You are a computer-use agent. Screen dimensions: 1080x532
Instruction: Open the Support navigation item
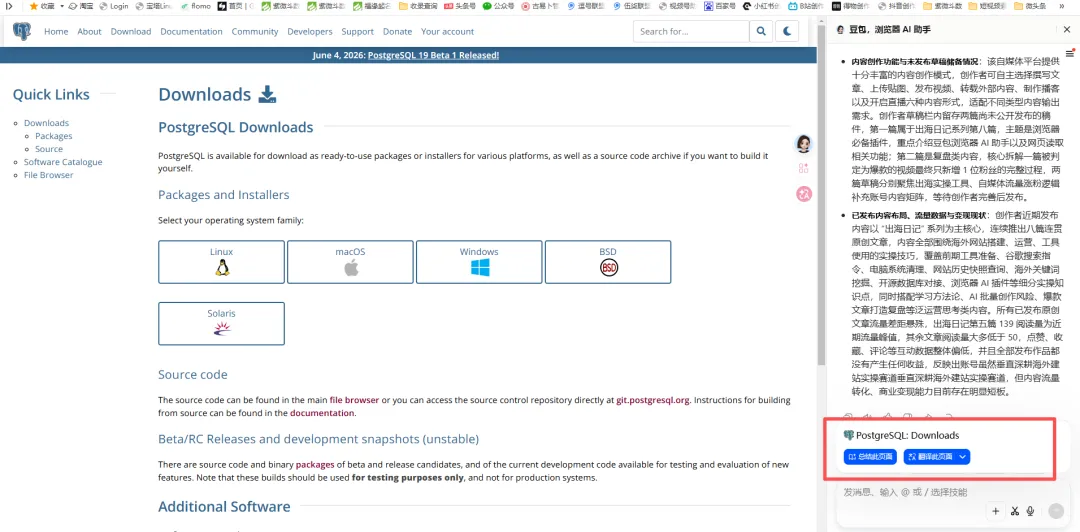click(x=357, y=31)
